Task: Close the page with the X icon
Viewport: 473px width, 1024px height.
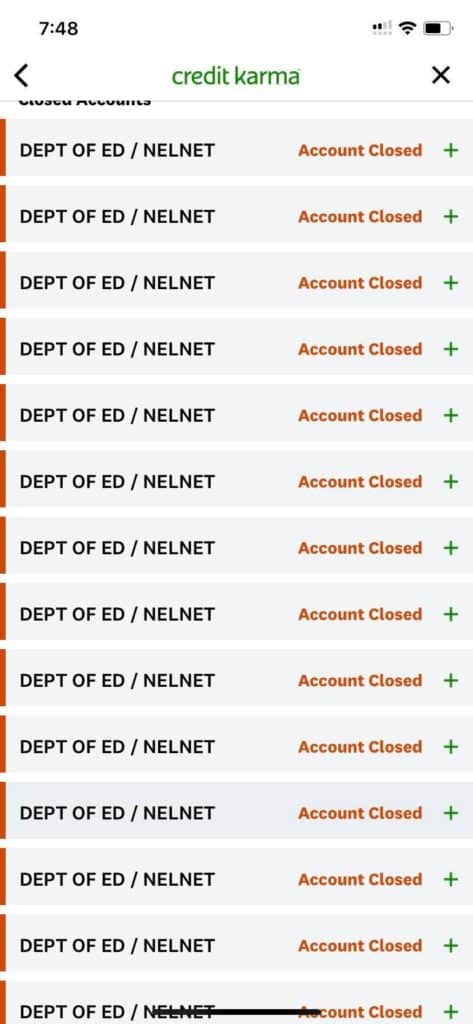Action: [x=441, y=76]
